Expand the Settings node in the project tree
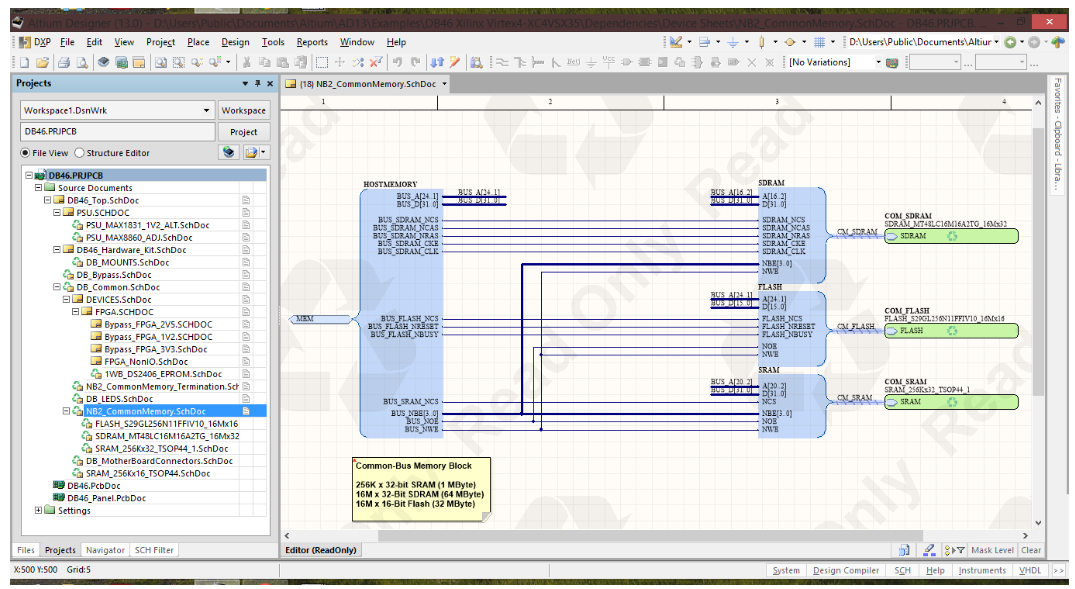Viewport: 1075px width, 589px height. [38, 510]
